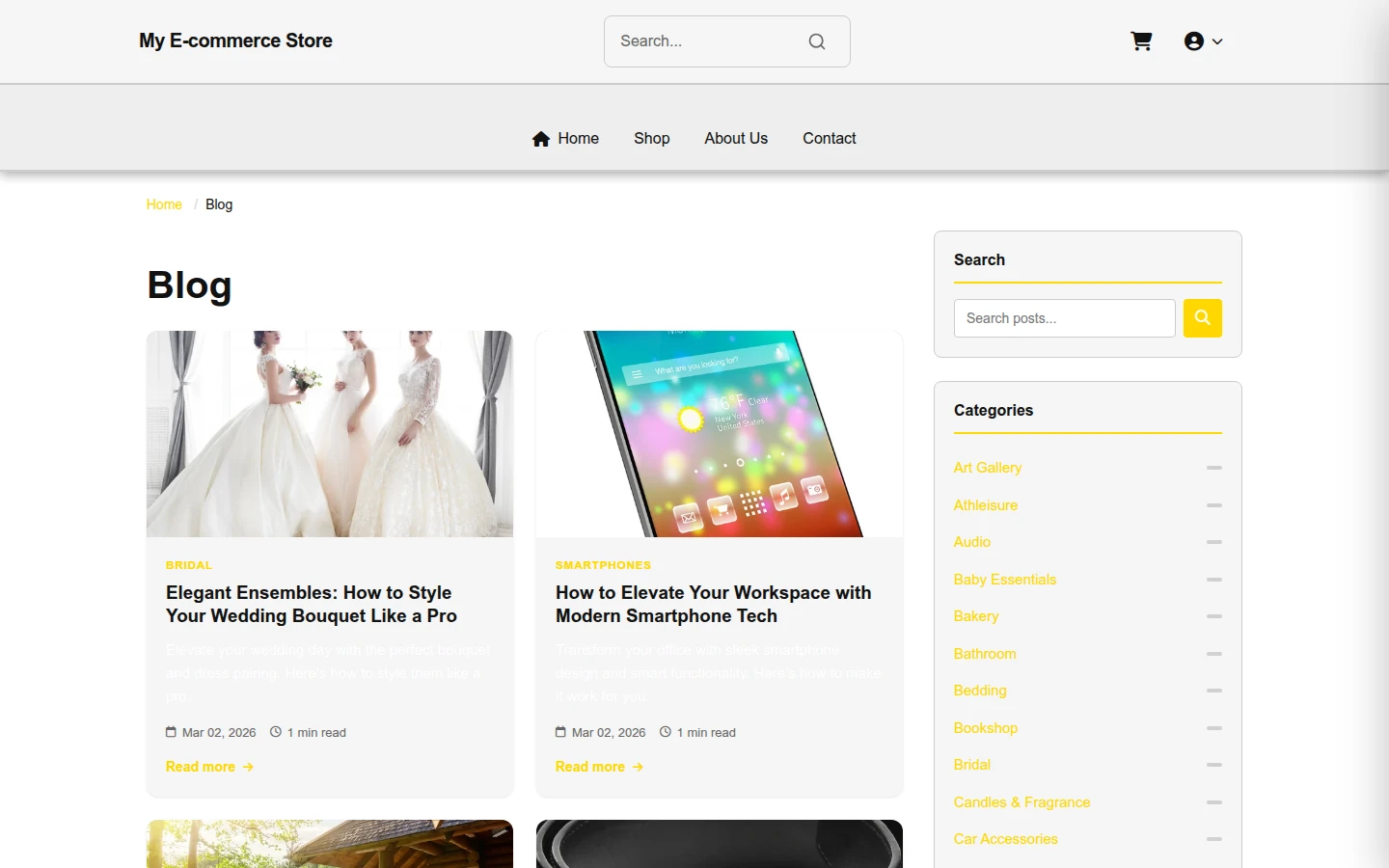Screen dimensions: 1389x868
Task: Read more on the smartphone workspace post
Action: pyautogui.click(x=599, y=767)
